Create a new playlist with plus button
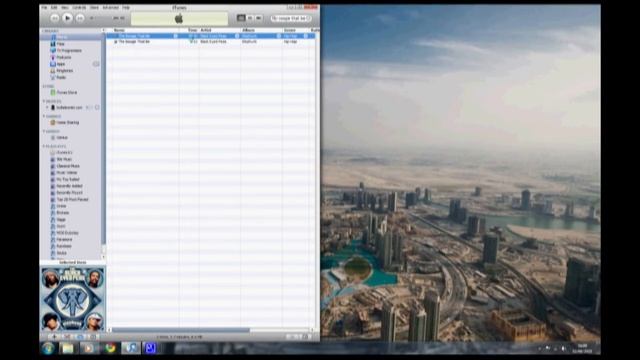The image size is (640, 360). [54, 337]
